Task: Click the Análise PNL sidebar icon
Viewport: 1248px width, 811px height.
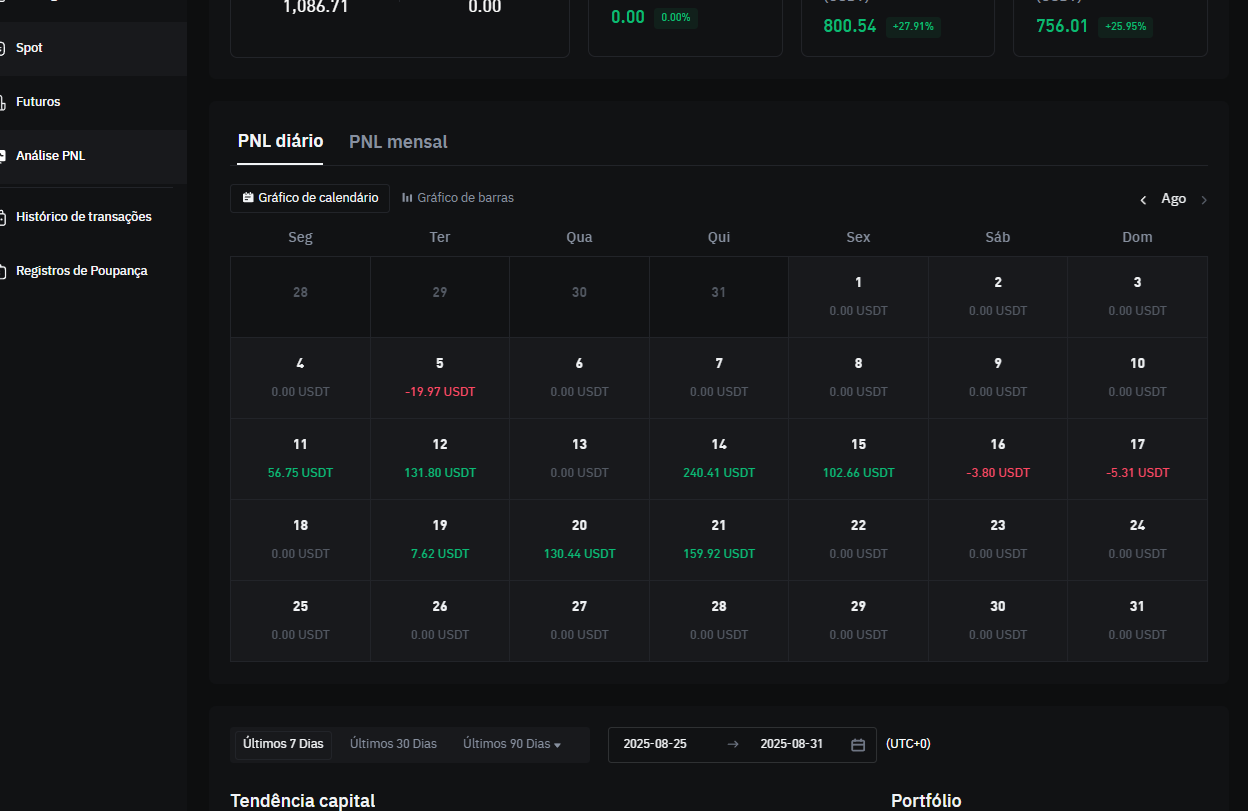Action: [x=3, y=157]
